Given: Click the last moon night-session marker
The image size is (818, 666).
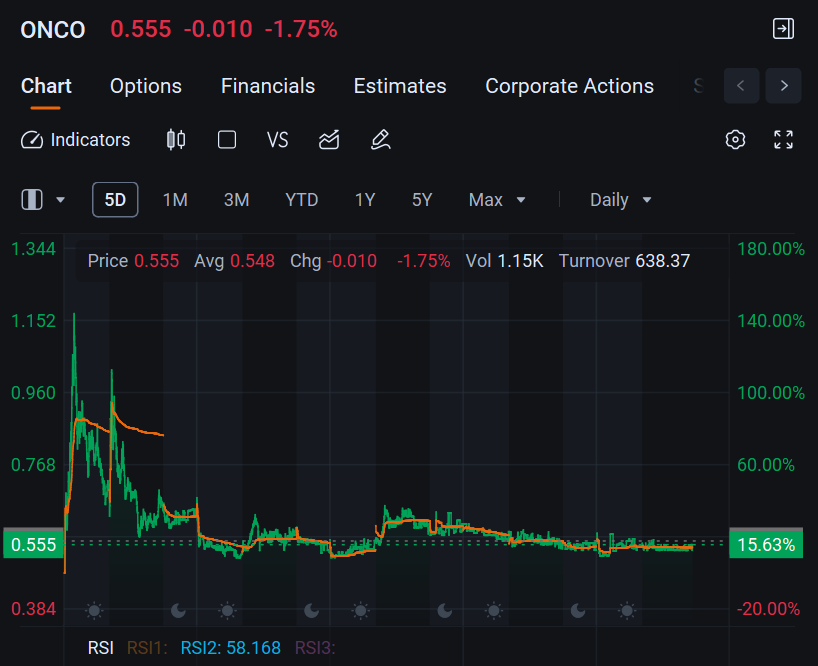Looking at the screenshot, I should (x=578, y=610).
